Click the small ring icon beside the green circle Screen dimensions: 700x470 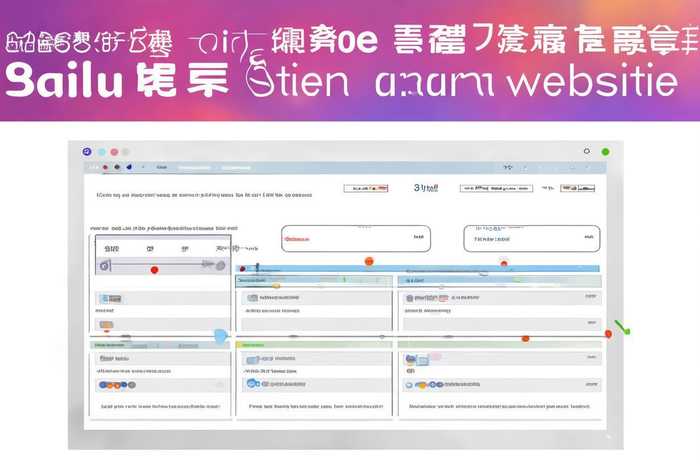click(x=586, y=152)
